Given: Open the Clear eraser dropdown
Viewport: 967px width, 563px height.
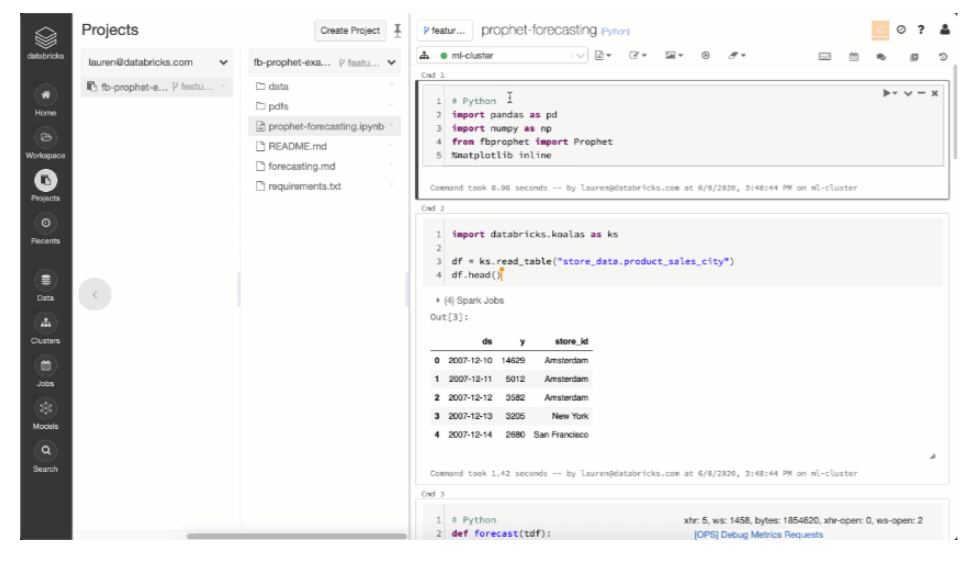Looking at the screenshot, I should tap(736, 55).
